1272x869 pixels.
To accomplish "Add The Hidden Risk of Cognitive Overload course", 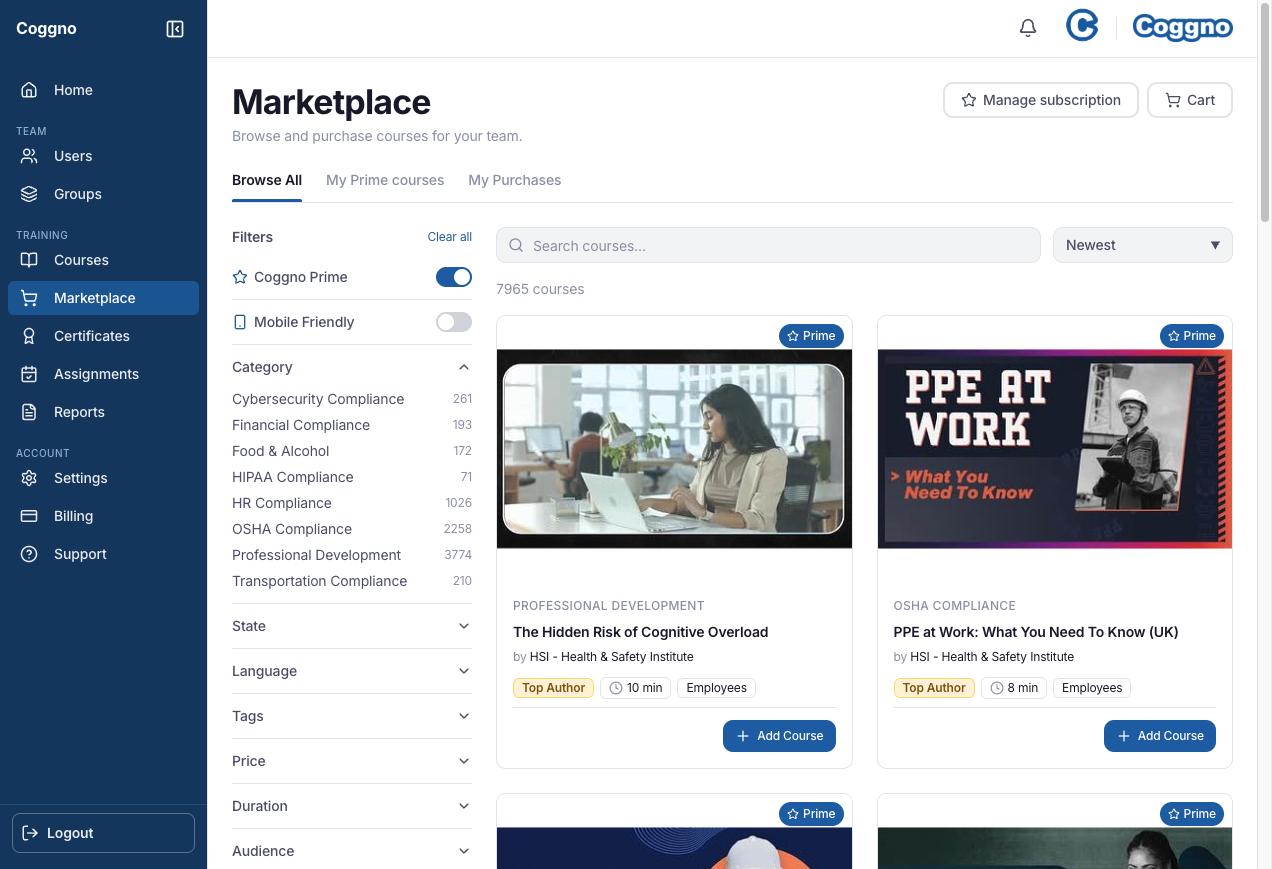I will [779, 736].
